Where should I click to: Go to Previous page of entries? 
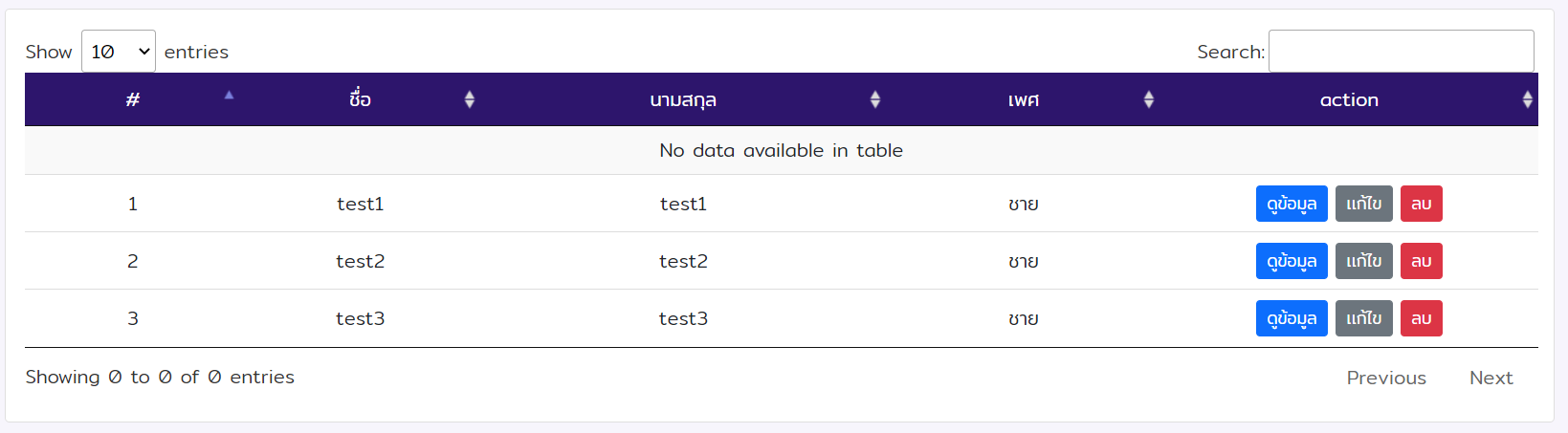tap(1386, 378)
